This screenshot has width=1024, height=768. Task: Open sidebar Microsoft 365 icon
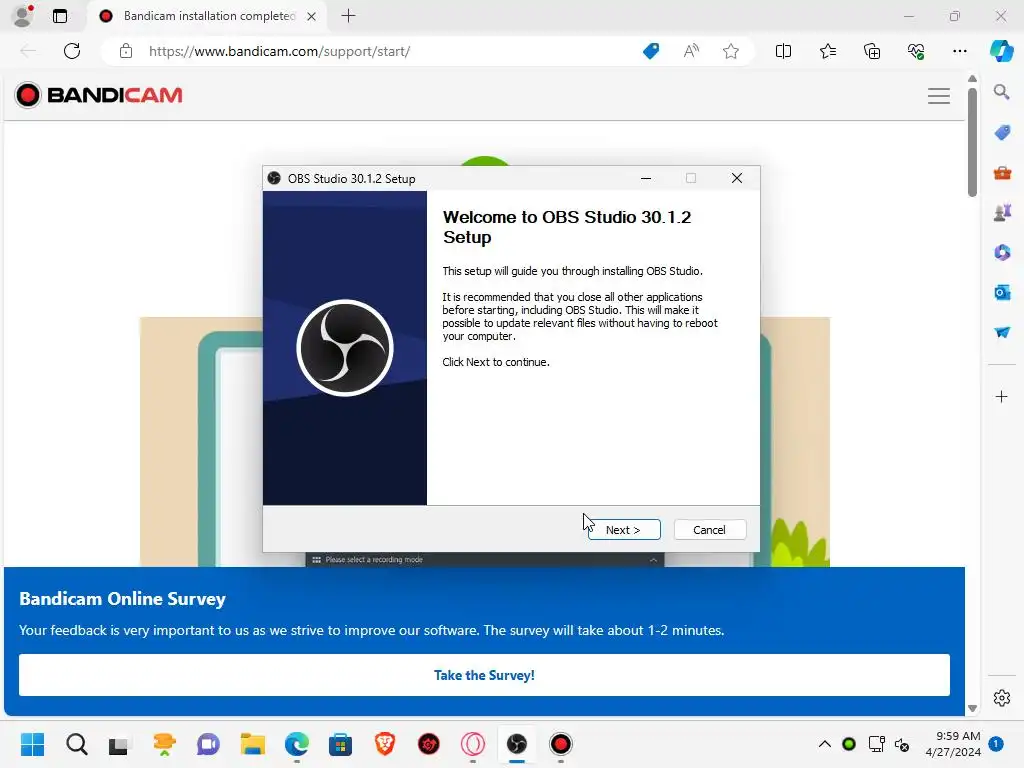(1002, 252)
